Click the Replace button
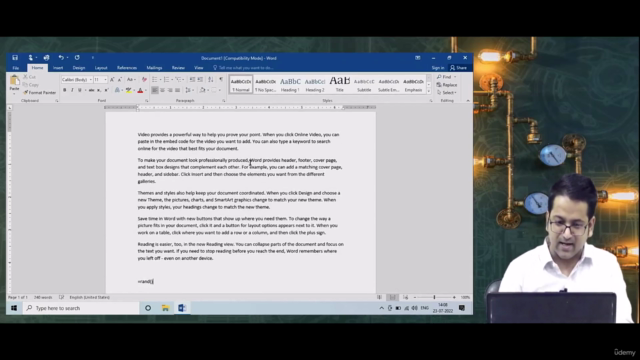The width and height of the screenshot is (640, 360). (x=447, y=84)
